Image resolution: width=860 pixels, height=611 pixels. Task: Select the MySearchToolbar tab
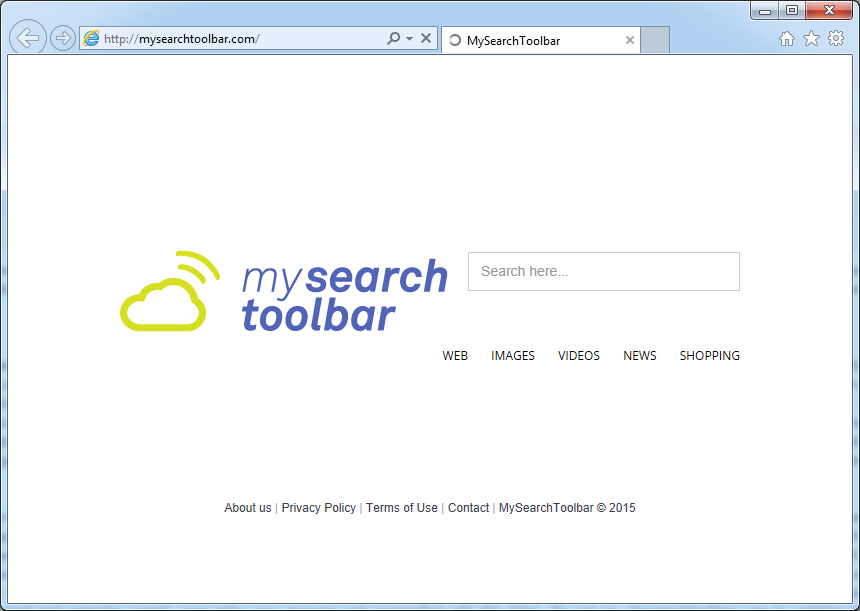(541, 40)
